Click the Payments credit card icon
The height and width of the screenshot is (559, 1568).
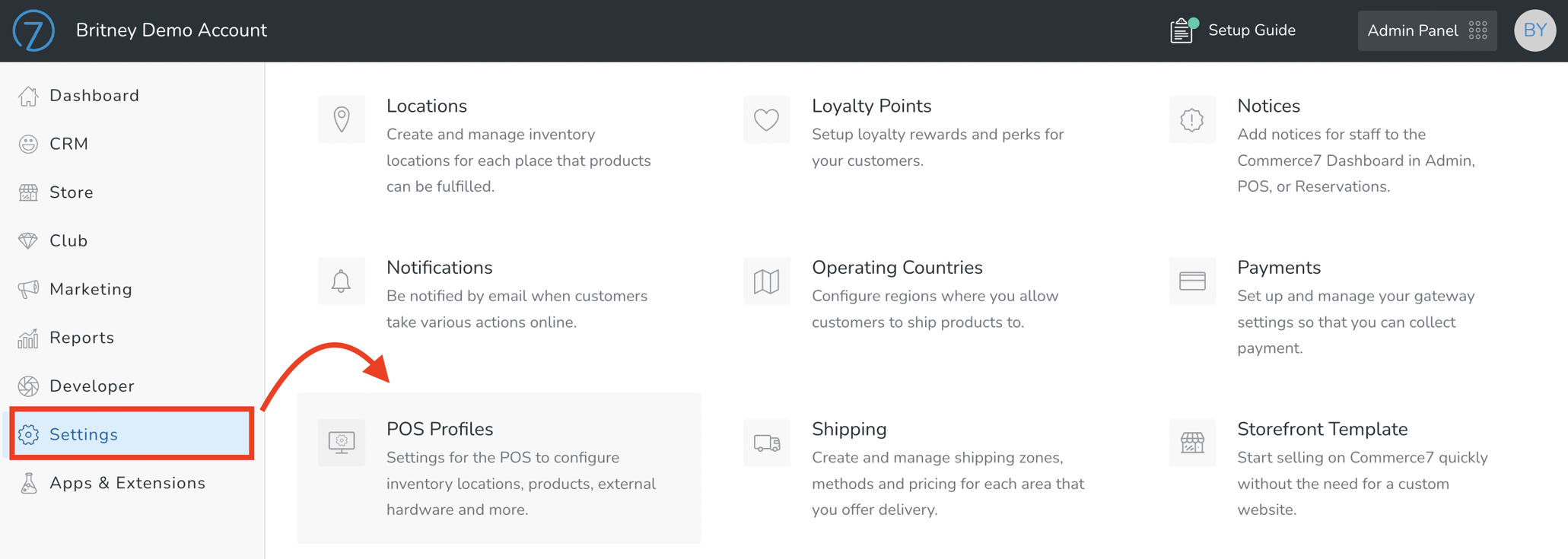[x=1191, y=281]
